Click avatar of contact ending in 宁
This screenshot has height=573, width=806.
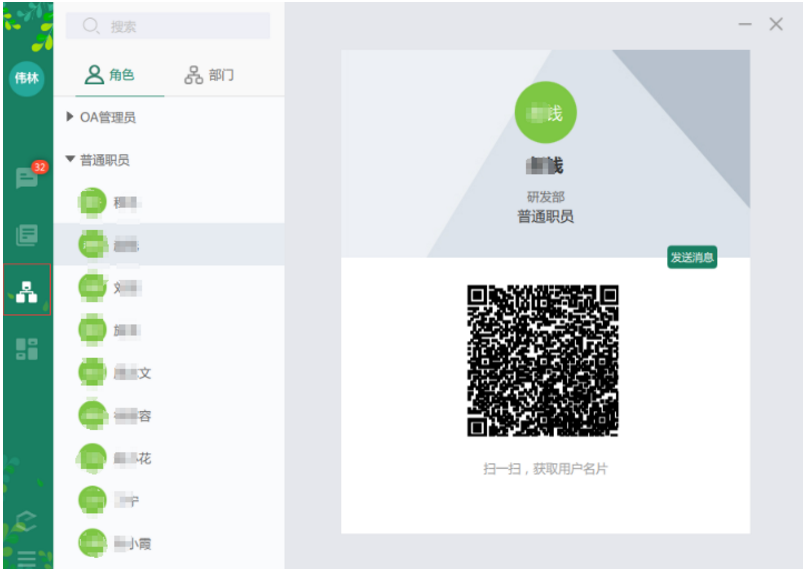(93, 501)
